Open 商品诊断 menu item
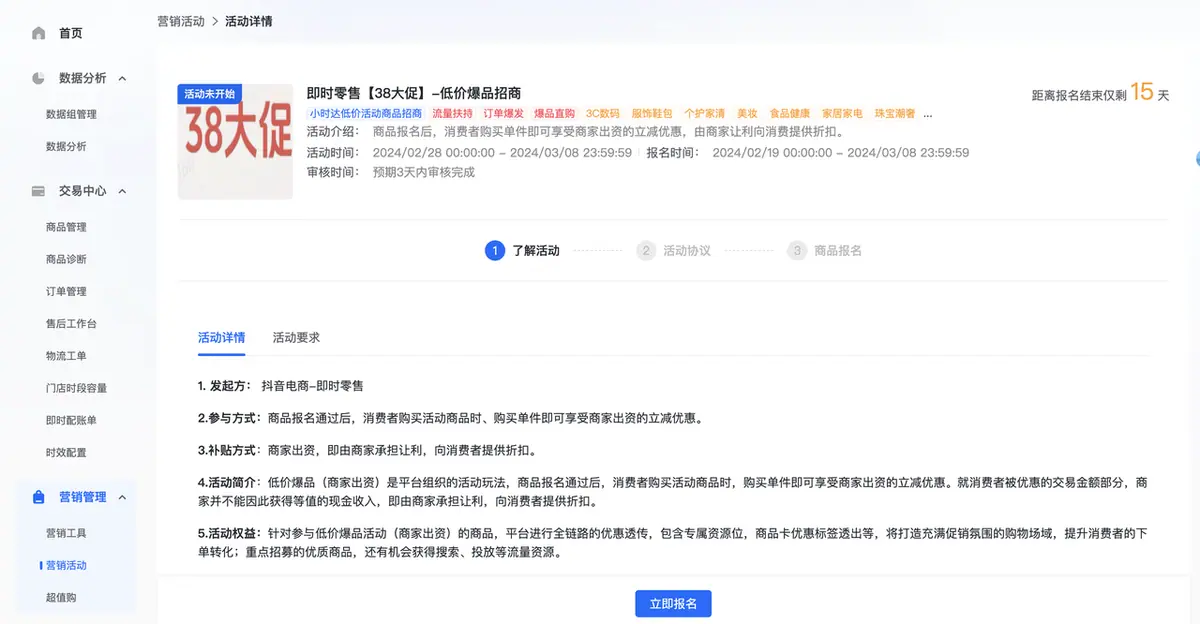Screen dimensions: 1200x624 tap(66, 259)
